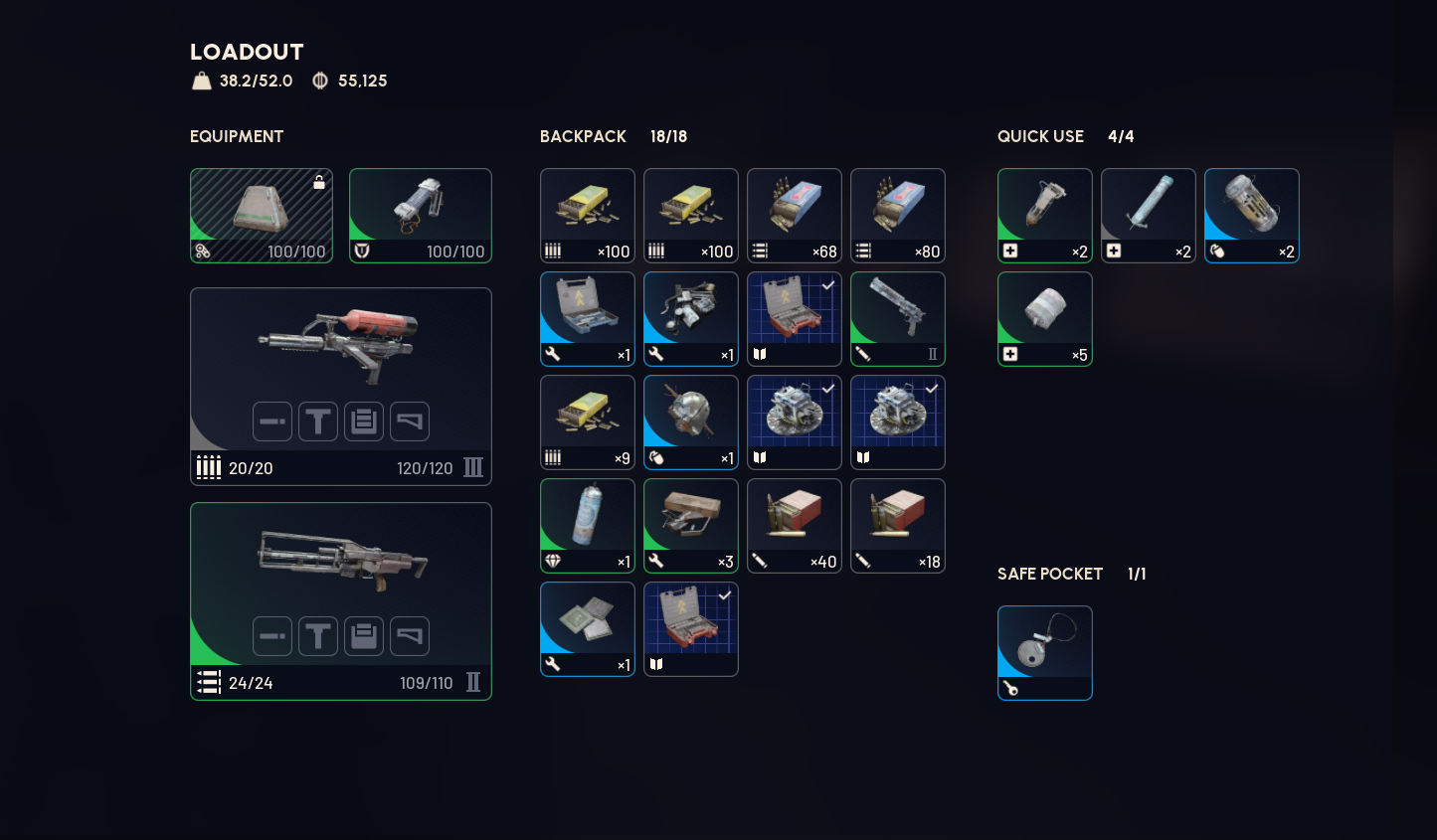Select the ammo stack with x80 count
Image resolution: width=1437 pixels, height=840 pixels.
[898, 216]
